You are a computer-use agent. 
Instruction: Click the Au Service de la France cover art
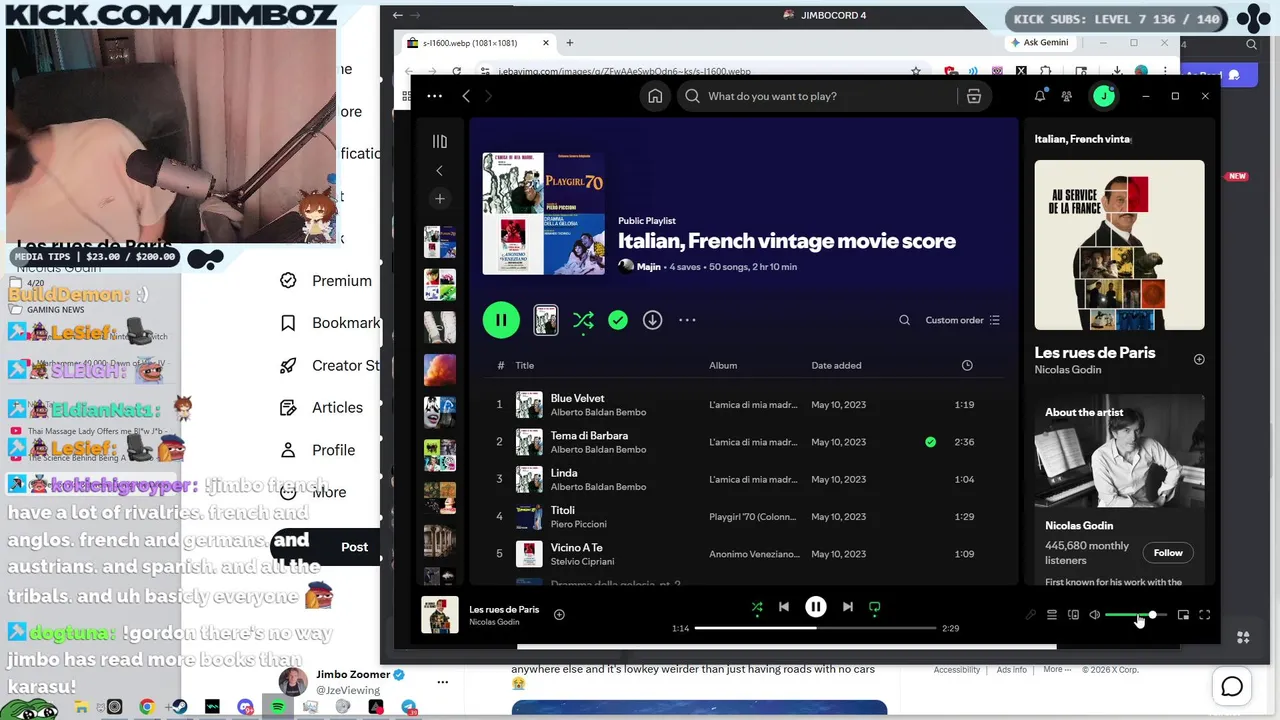[x=1119, y=245]
